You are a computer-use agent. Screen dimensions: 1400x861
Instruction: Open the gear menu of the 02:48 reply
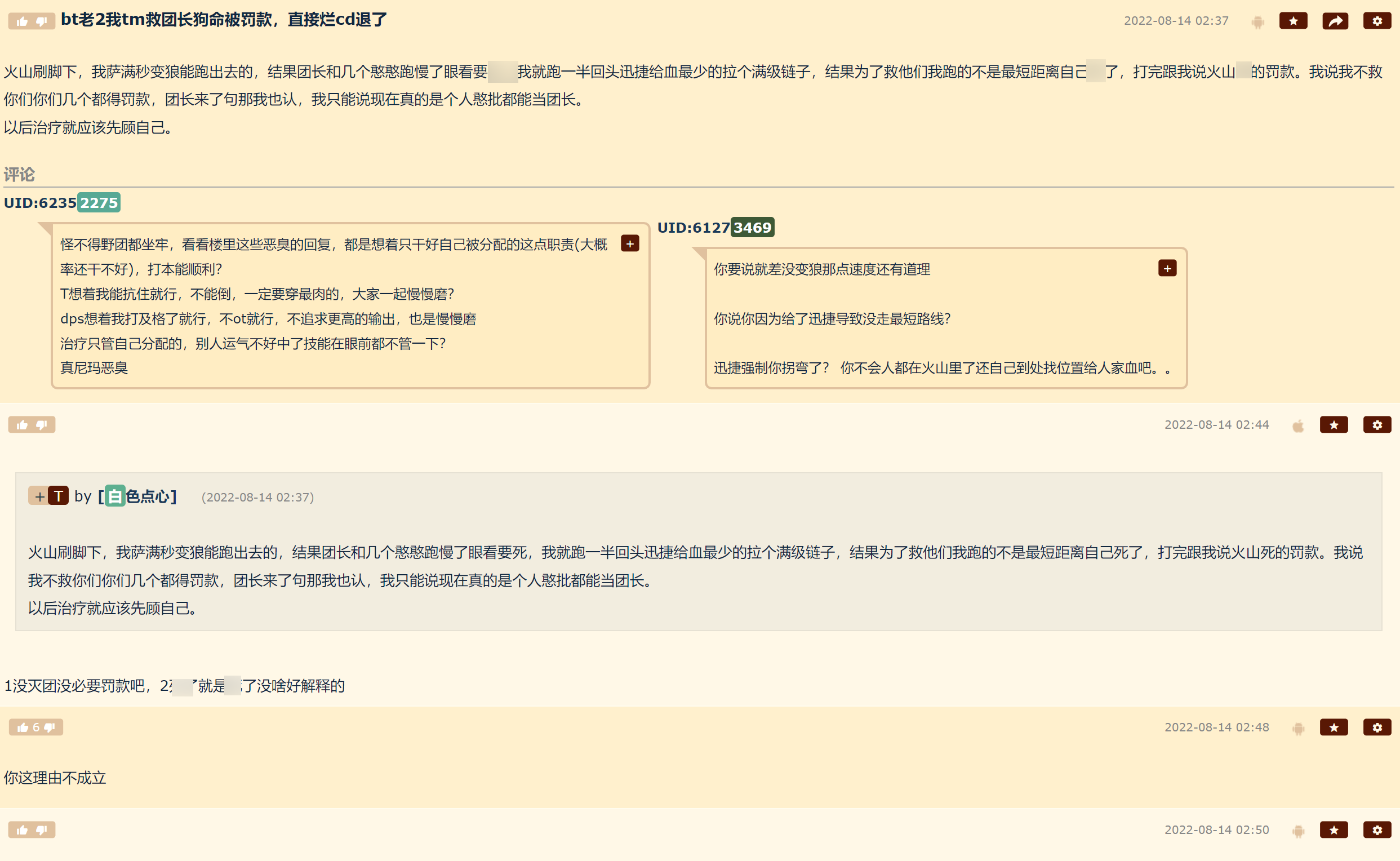pos(1377,727)
